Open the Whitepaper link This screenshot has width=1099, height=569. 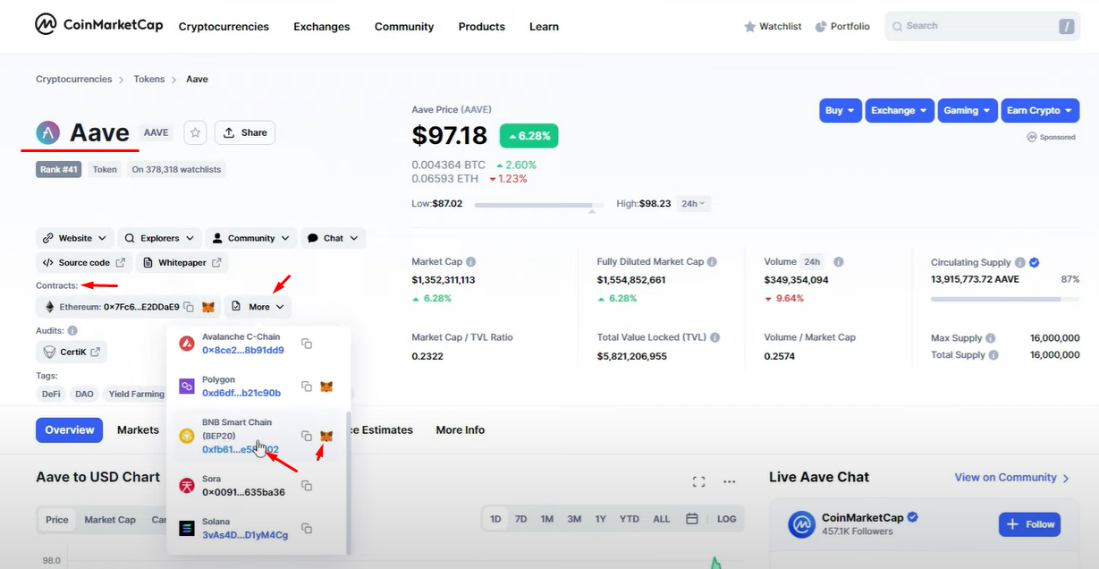point(182,263)
